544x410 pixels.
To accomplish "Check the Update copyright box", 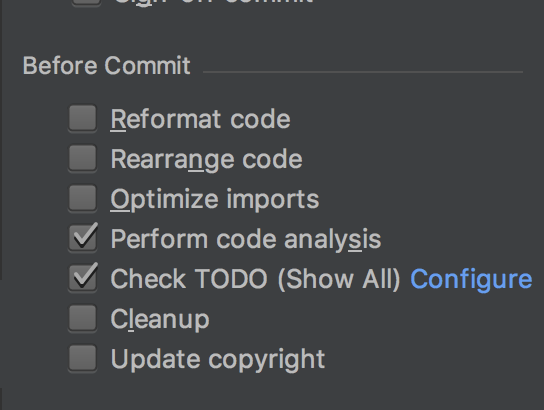I will click(83, 358).
